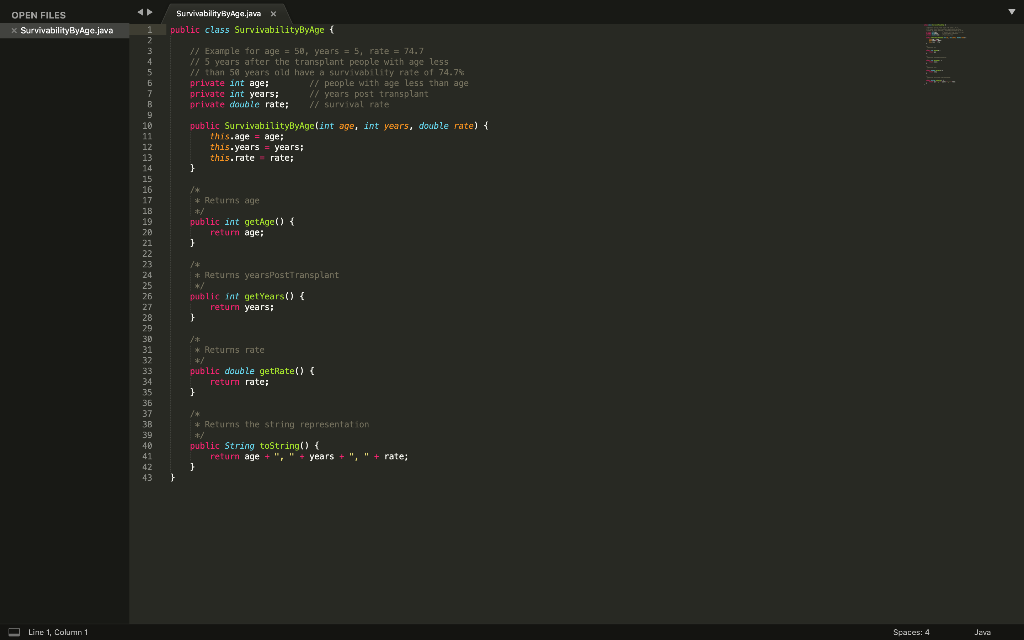The width and height of the screenshot is (1024, 640).
Task: Click the "* Returns rate" comment
Action: (229, 350)
